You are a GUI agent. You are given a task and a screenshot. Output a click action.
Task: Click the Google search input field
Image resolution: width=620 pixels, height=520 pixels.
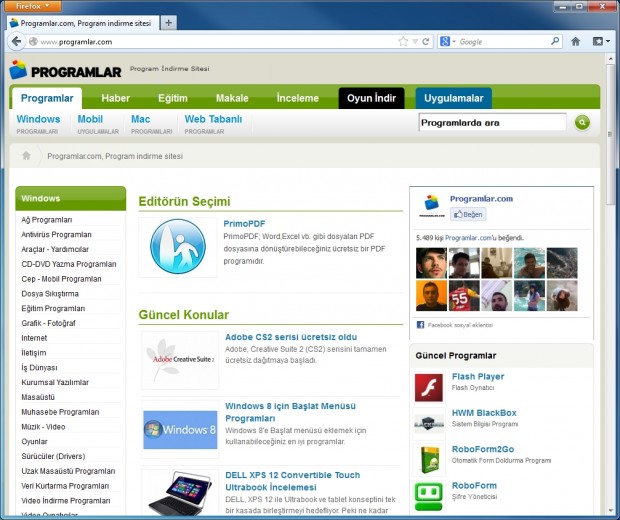(x=504, y=42)
